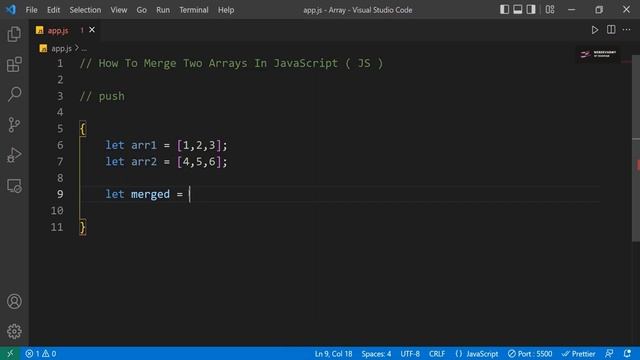This screenshot has width=640, height=360.
Task: Open the Explorer view in the activity bar
Action: [14, 34]
